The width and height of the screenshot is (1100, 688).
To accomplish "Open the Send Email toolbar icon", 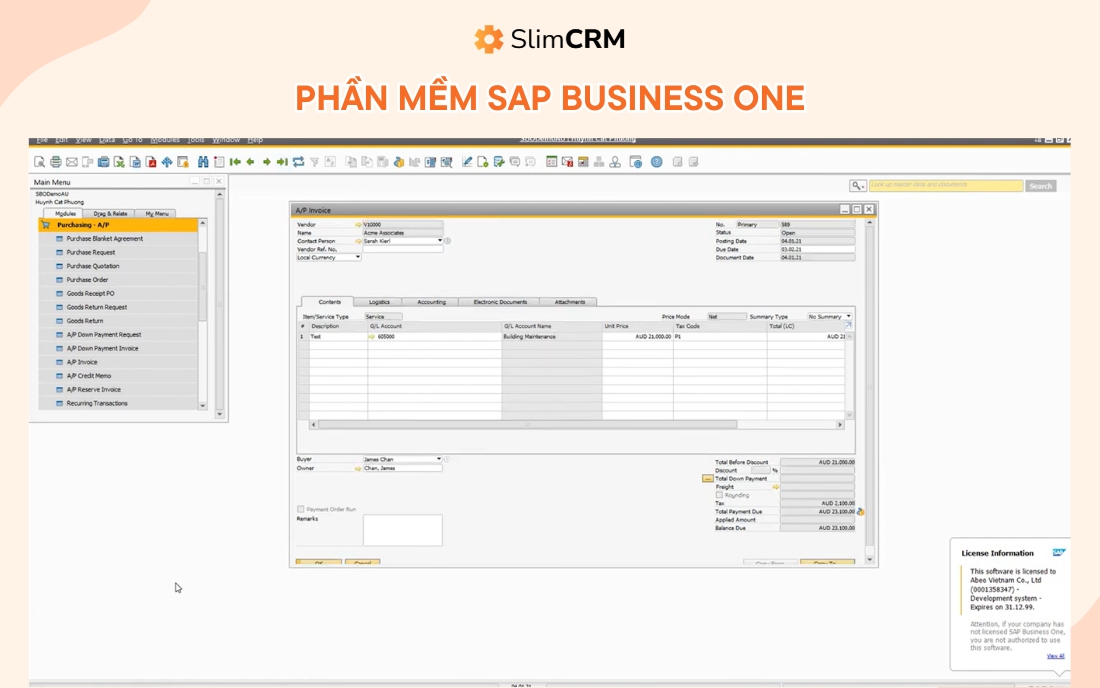I will (x=71, y=161).
